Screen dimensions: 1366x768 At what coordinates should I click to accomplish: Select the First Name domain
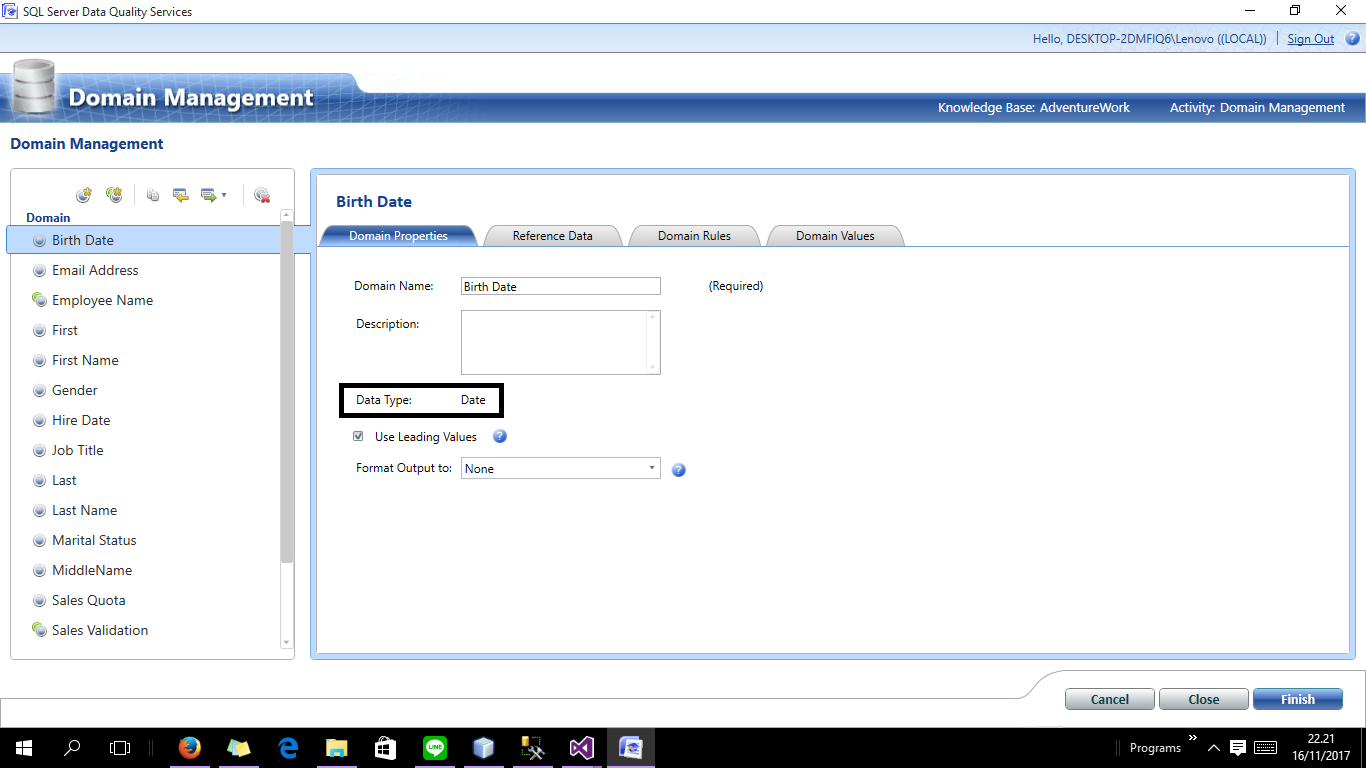[85, 360]
